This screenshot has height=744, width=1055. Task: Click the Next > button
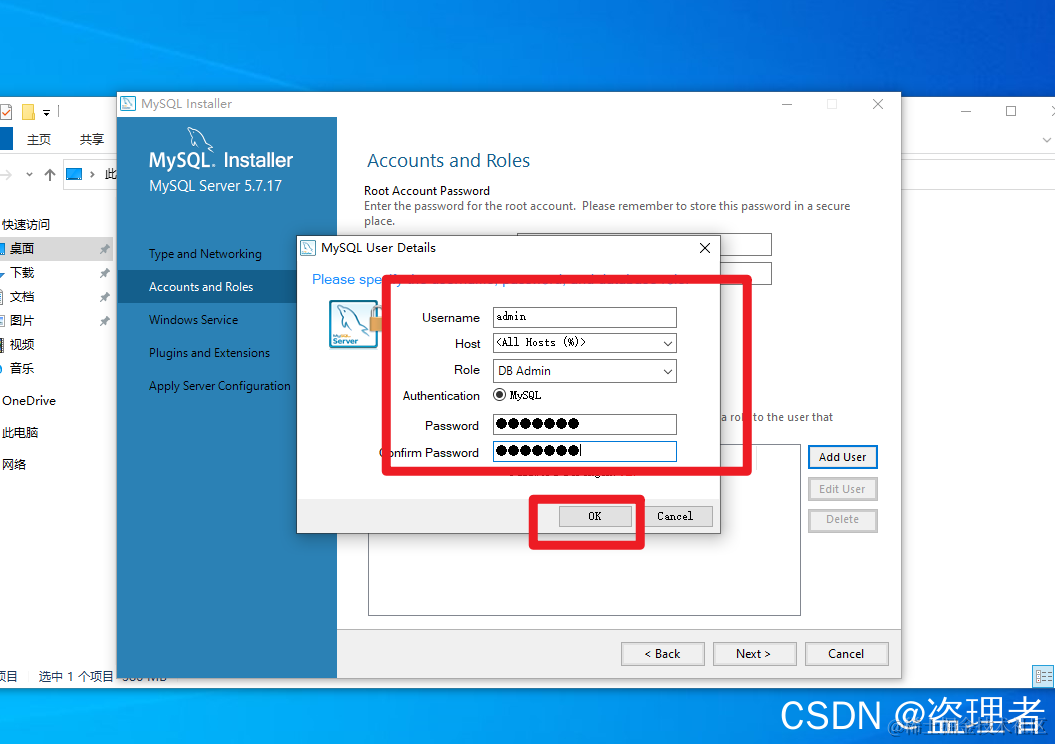click(754, 654)
